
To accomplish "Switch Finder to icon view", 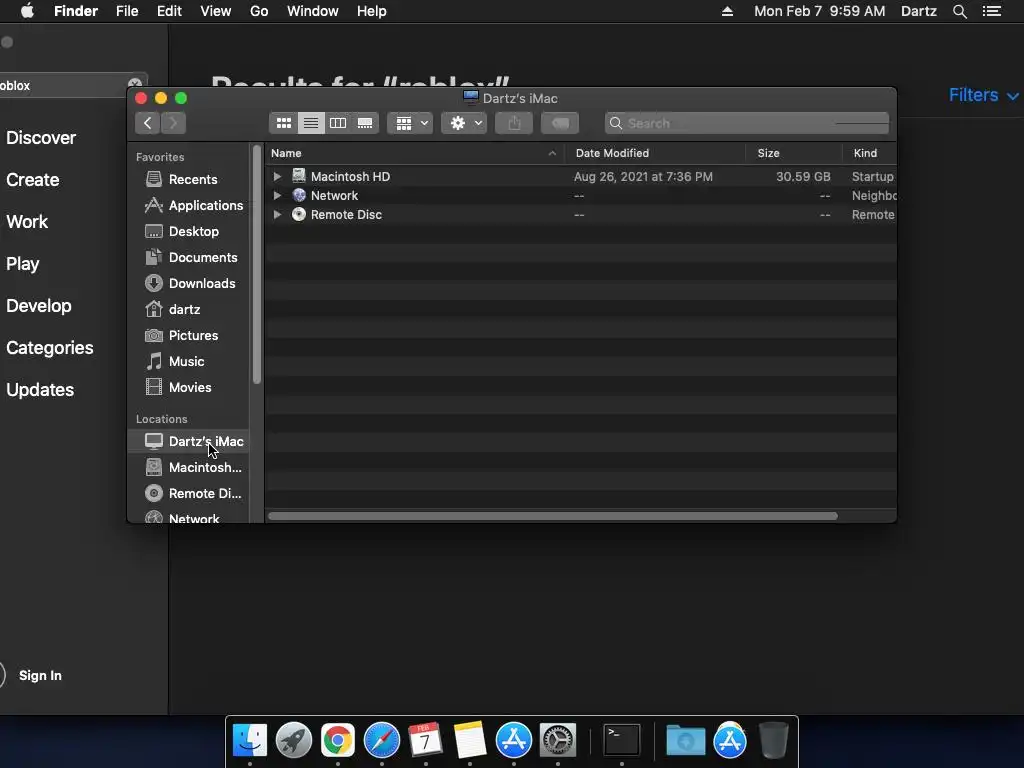I will (x=283, y=123).
